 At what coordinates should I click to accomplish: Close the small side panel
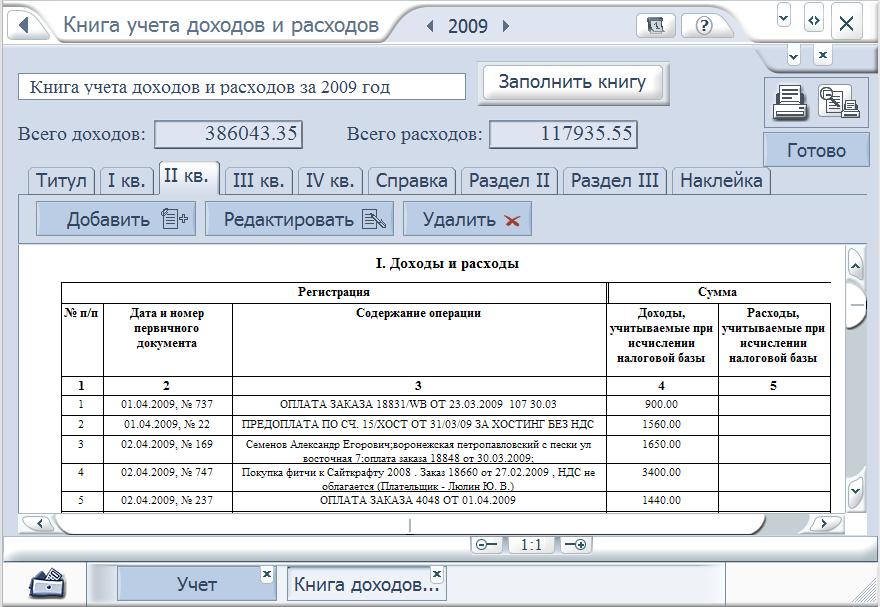pos(823,55)
